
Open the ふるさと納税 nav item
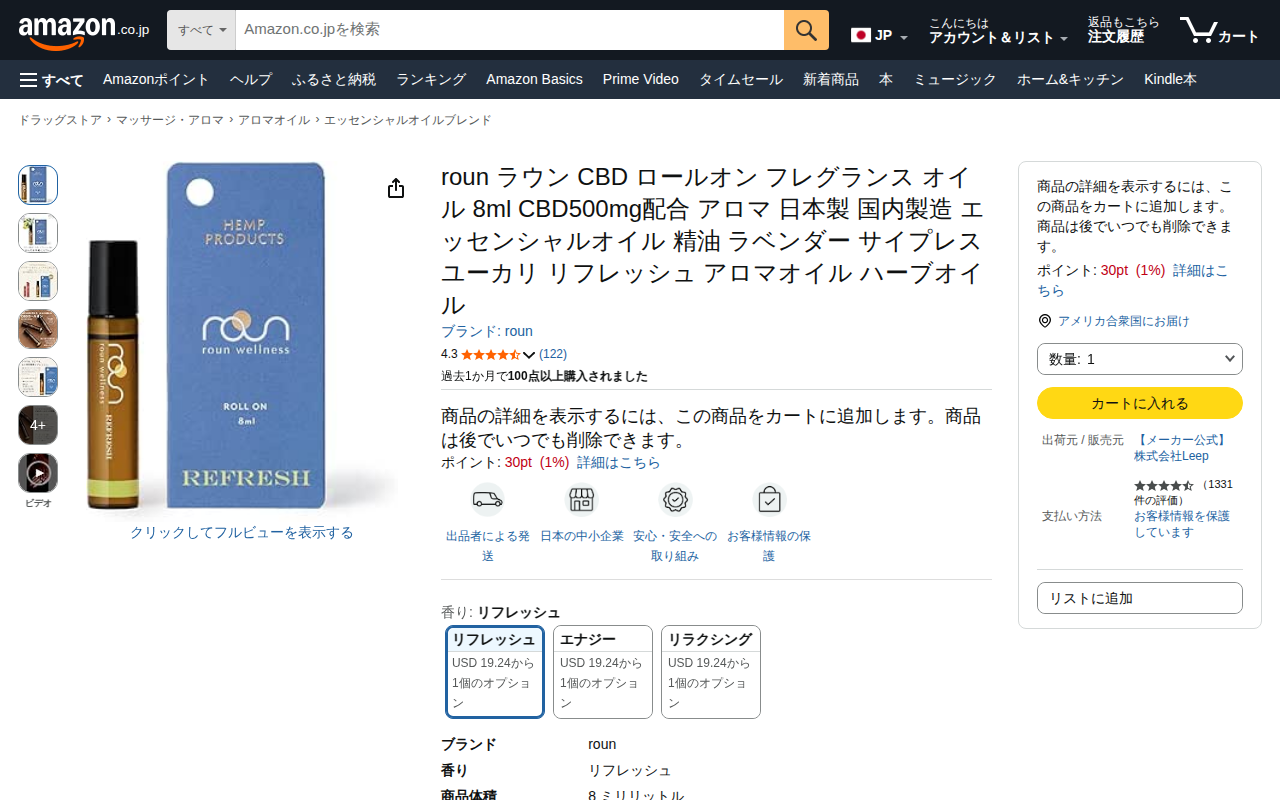click(x=334, y=80)
